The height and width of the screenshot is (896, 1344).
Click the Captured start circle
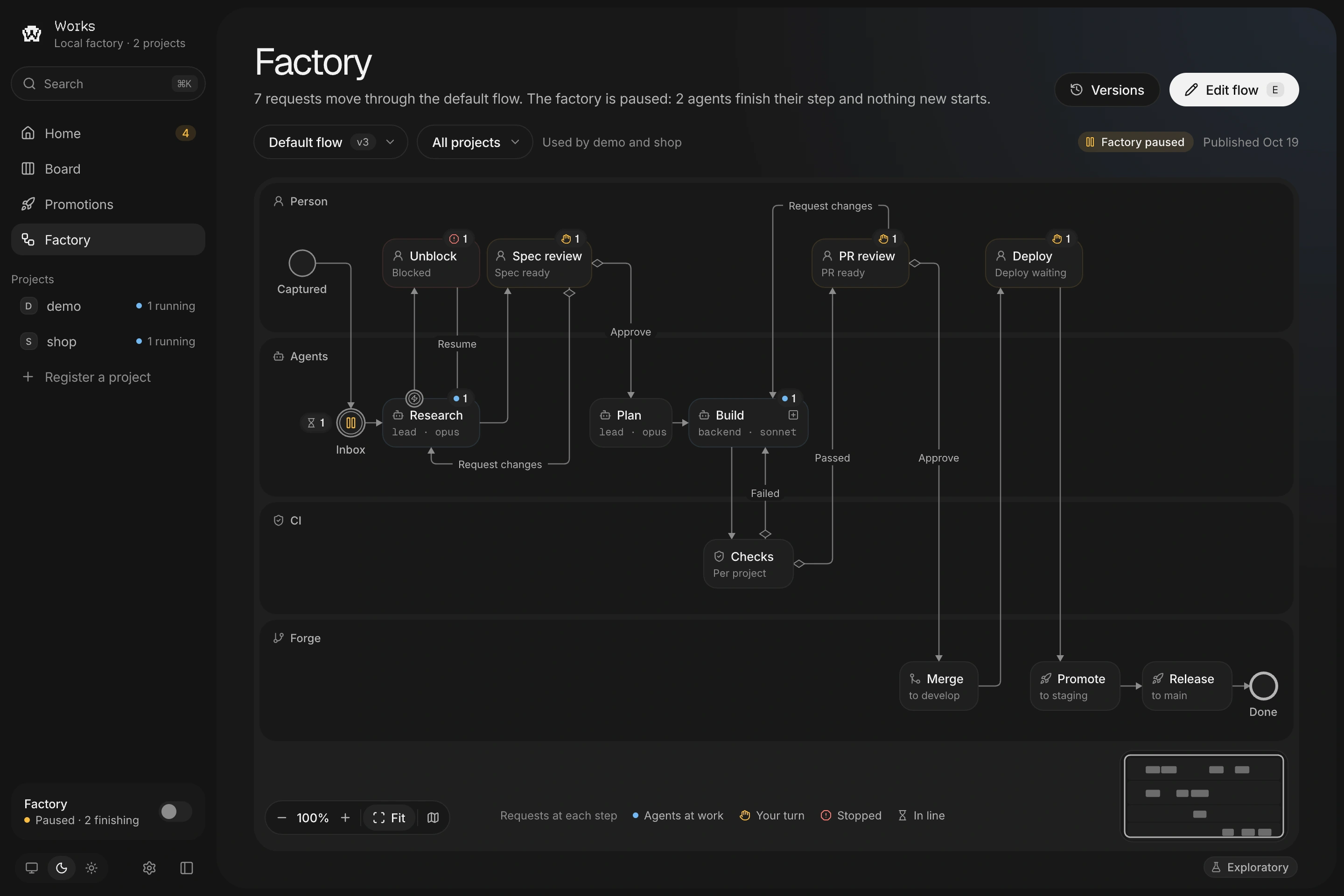click(302, 263)
